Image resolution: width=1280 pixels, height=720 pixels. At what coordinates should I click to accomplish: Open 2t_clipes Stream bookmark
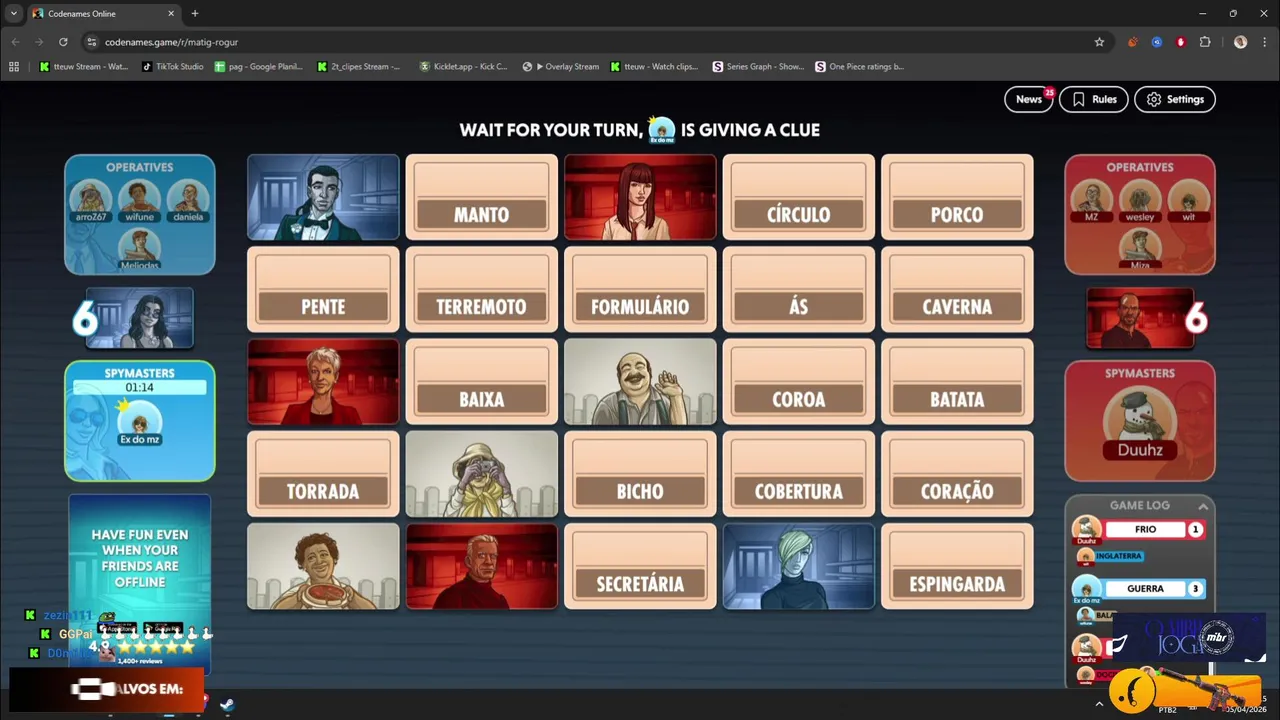[x=359, y=67]
